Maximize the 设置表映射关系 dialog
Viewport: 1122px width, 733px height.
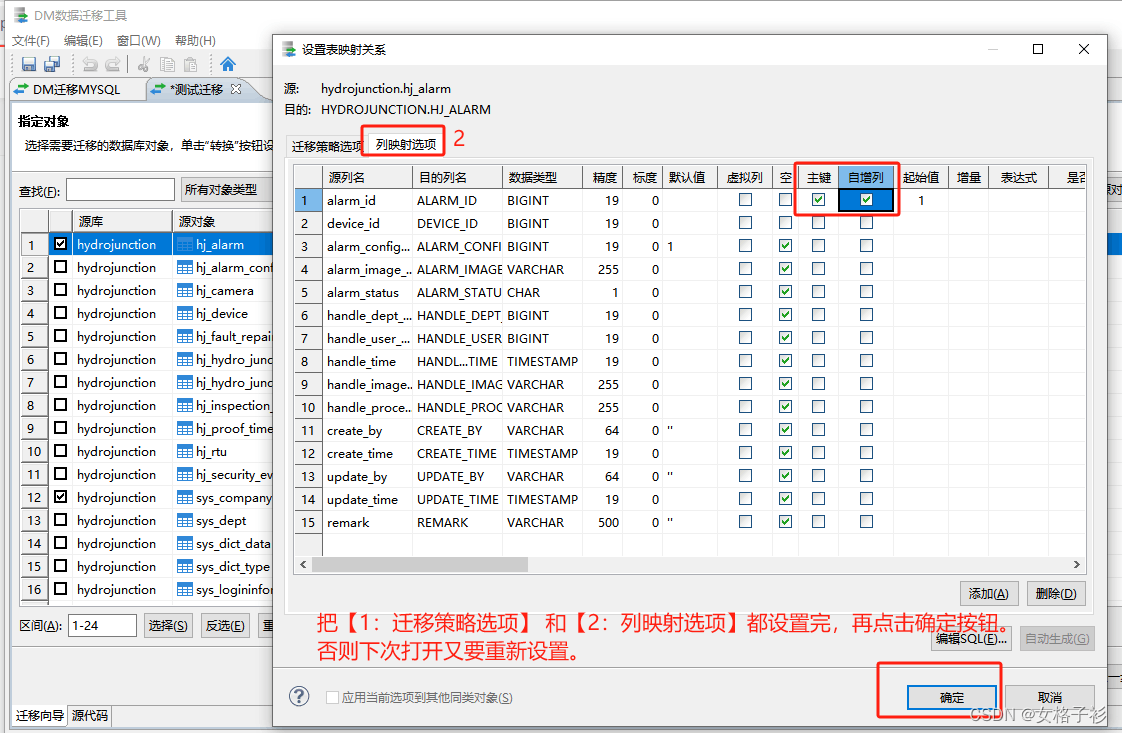point(1038,49)
